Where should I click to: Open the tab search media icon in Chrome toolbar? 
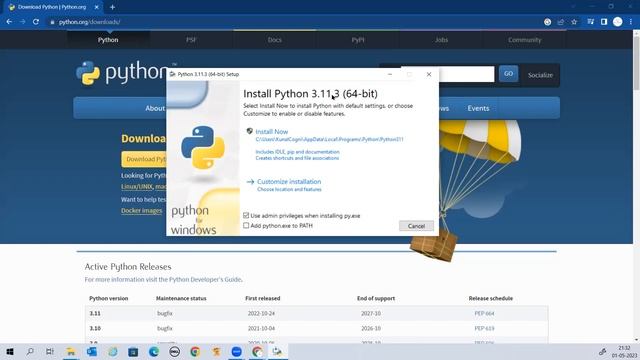click(x=591, y=22)
